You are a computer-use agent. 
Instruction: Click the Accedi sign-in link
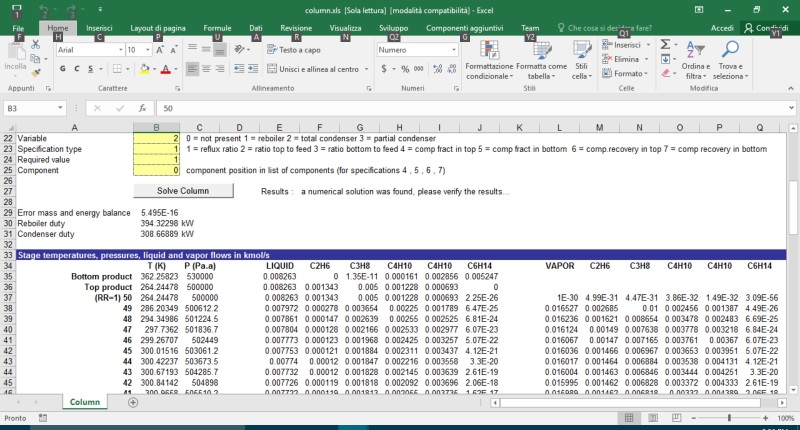[722, 28]
